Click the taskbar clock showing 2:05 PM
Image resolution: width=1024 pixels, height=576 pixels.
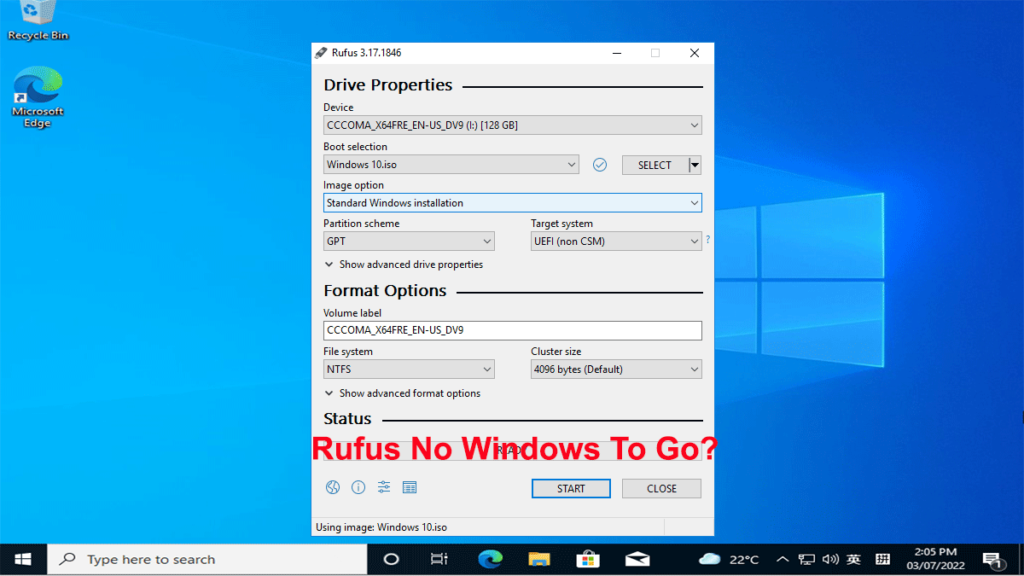(x=935, y=560)
